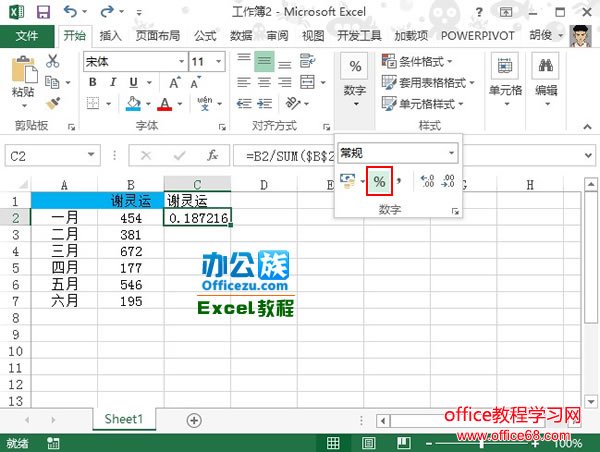Click the Cut scissors icon
The image size is (600, 452).
coord(52,61)
